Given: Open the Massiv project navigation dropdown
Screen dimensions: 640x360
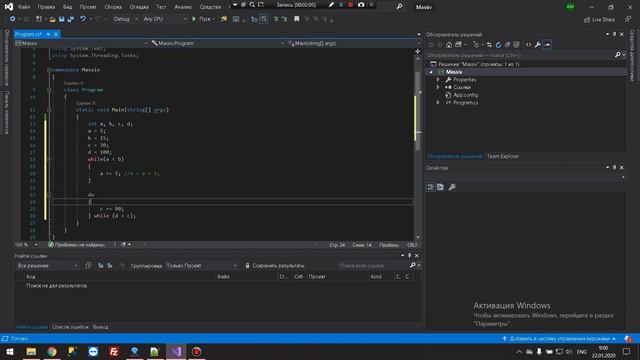Looking at the screenshot, I should pos(81,43).
